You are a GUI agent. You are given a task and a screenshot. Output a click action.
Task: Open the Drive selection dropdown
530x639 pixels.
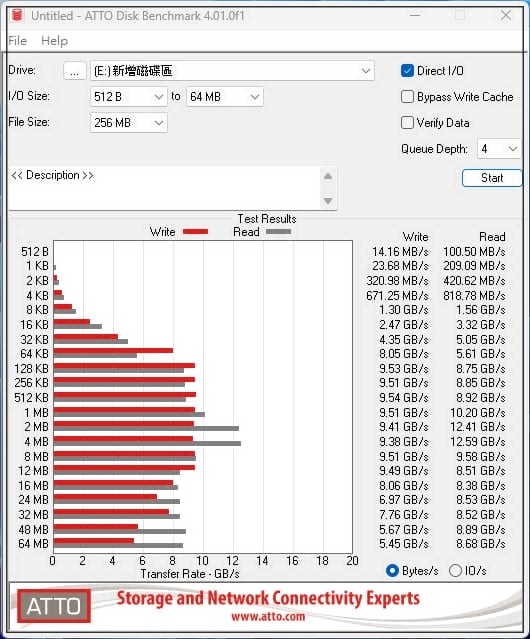(232, 71)
